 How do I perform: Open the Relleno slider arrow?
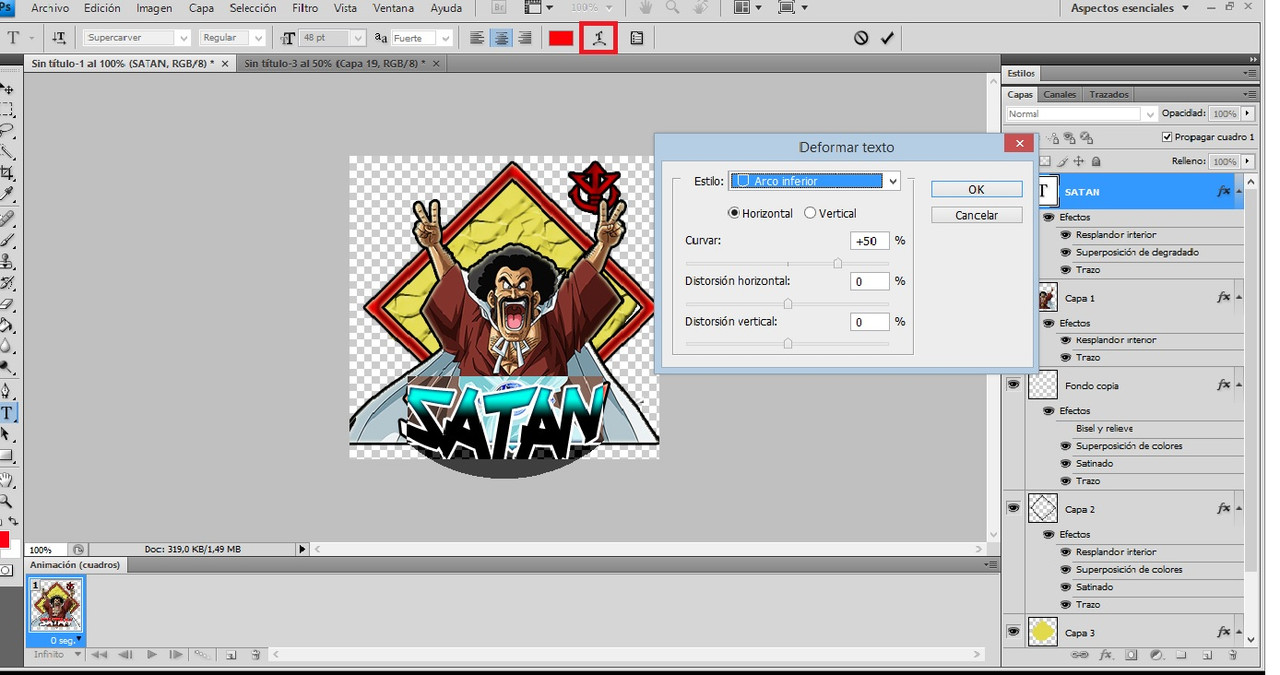[1248, 161]
